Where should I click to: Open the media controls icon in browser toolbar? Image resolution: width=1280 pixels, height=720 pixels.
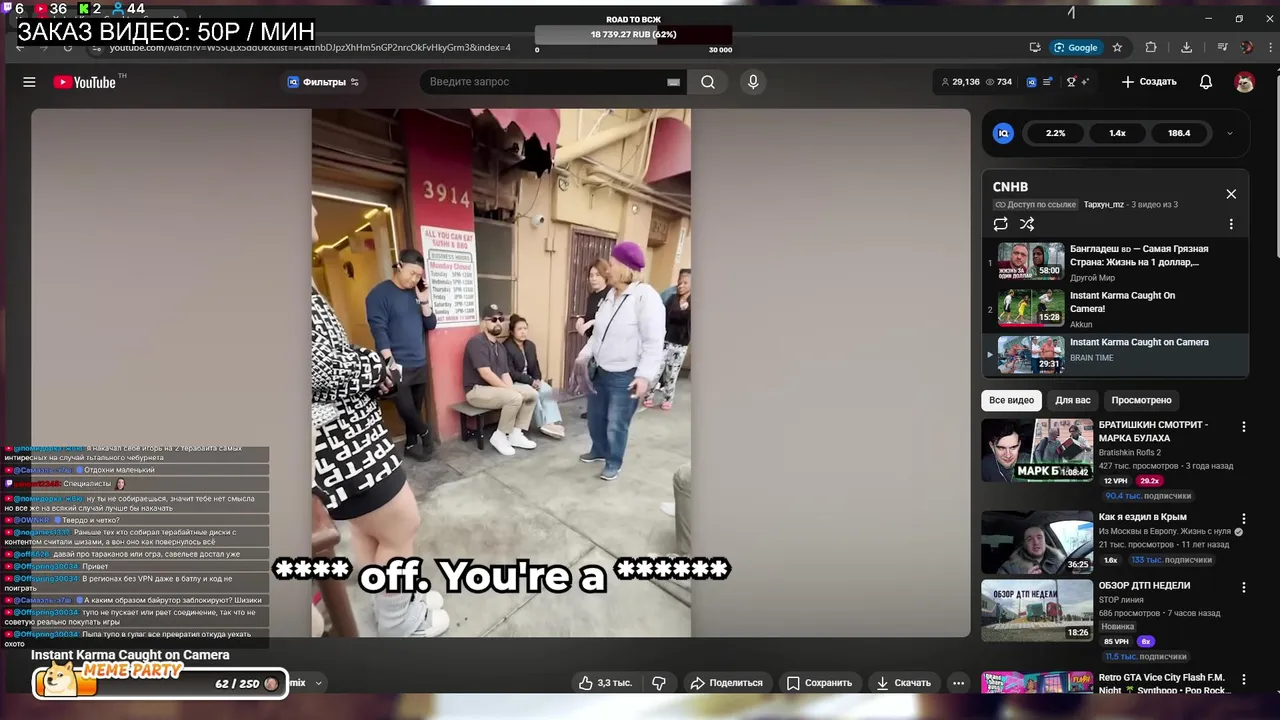coord(1222,47)
